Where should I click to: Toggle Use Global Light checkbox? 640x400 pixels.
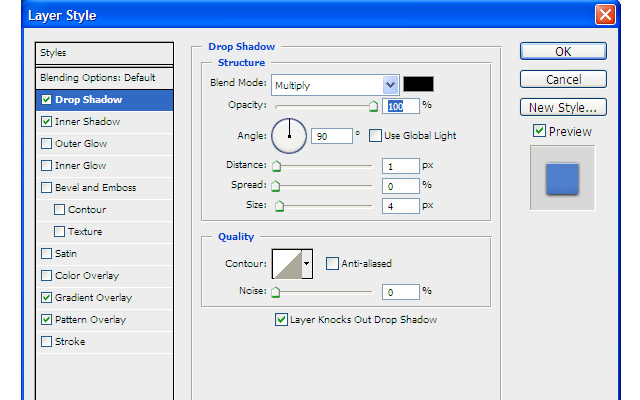click(x=376, y=135)
